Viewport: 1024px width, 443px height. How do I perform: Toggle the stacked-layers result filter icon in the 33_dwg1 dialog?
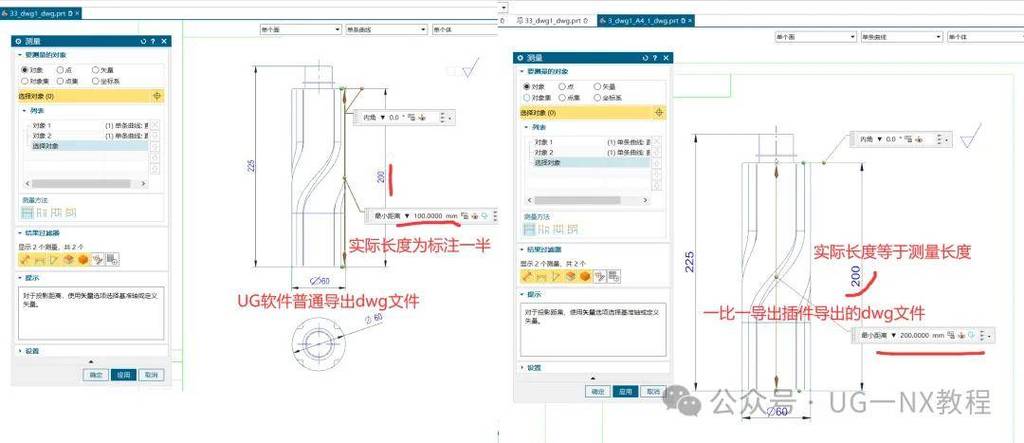click(x=69, y=259)
